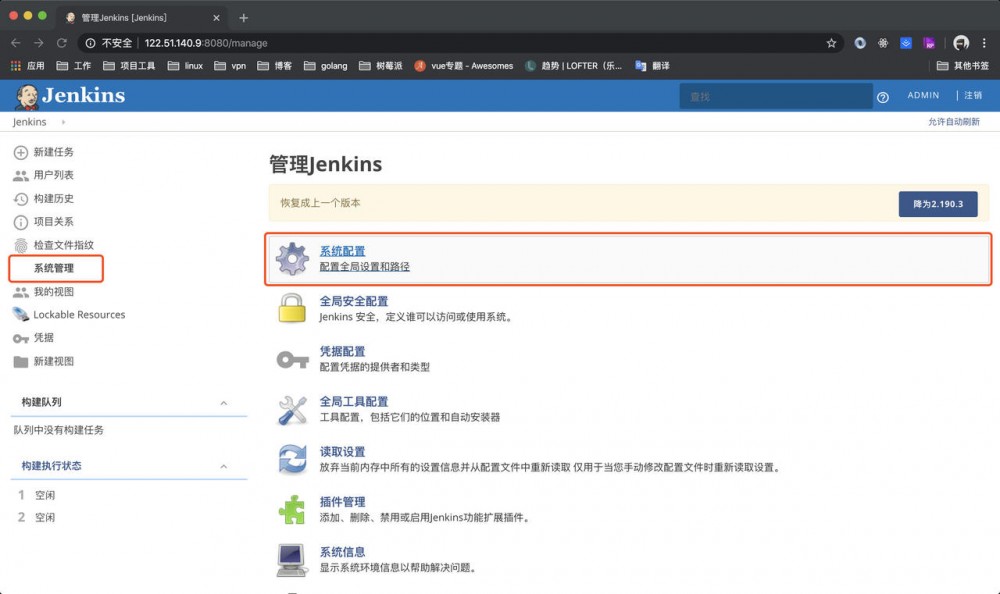Click the reload icon next to 读取设置
This screenshot has width=1000, height=594.
coord(290,458)
